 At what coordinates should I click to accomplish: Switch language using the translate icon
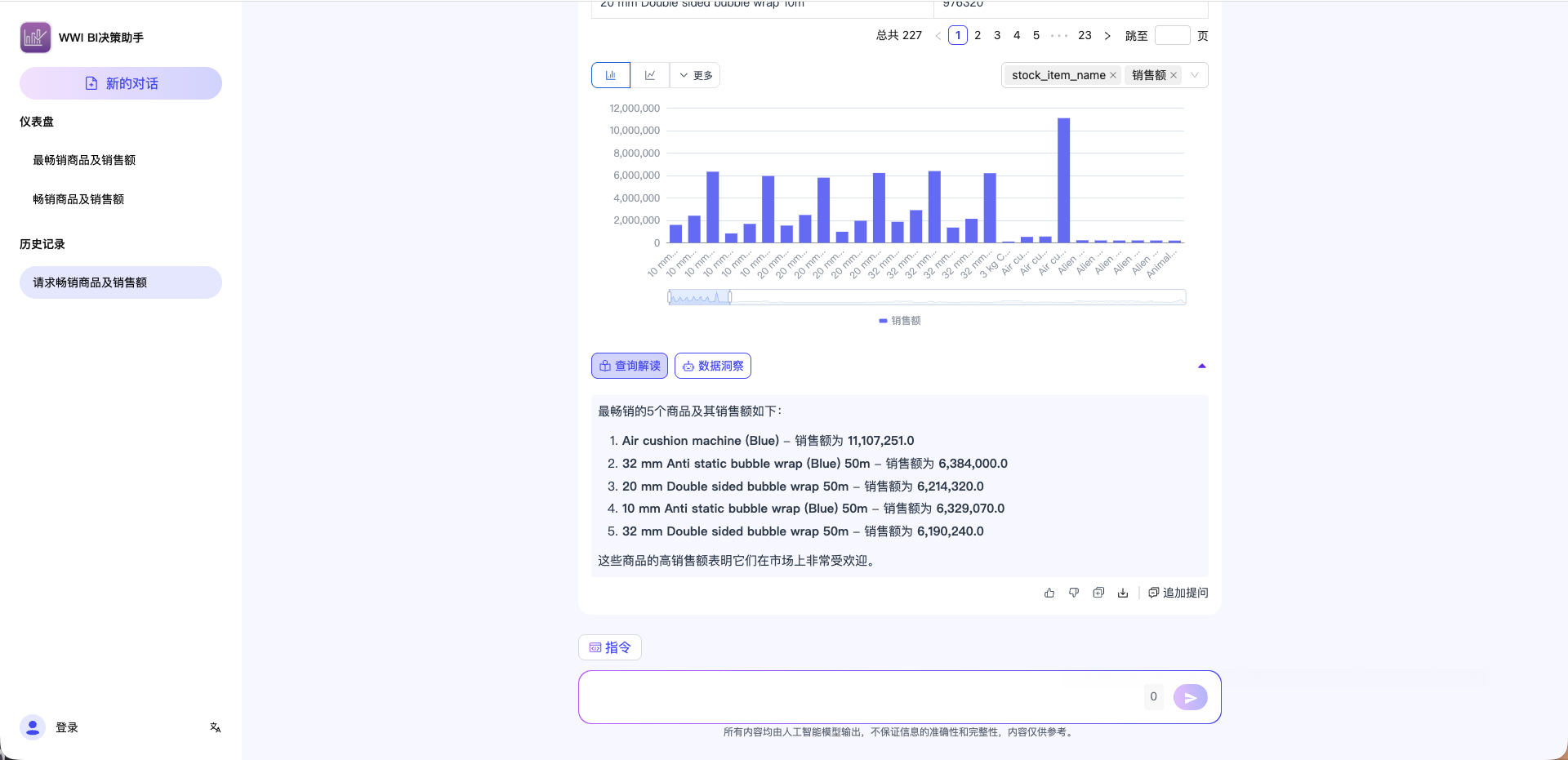pyautogui.click(x=216, y=727)
